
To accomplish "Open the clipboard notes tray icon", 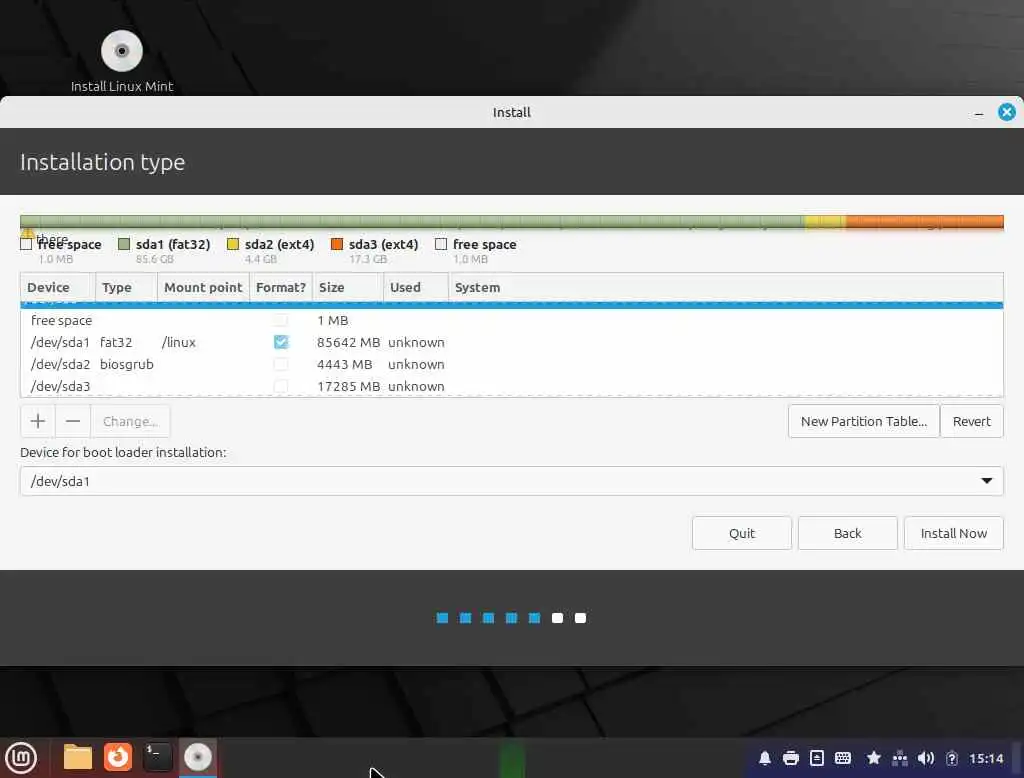I will (817, 758).
